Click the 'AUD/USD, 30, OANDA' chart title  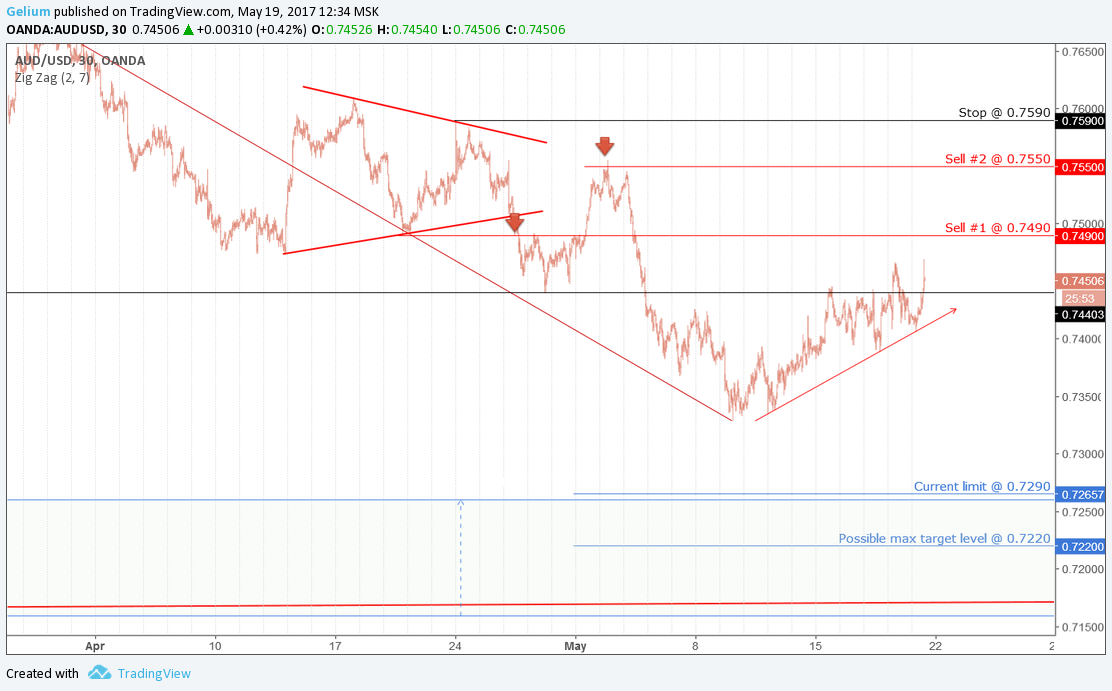[x=80, y=60]
